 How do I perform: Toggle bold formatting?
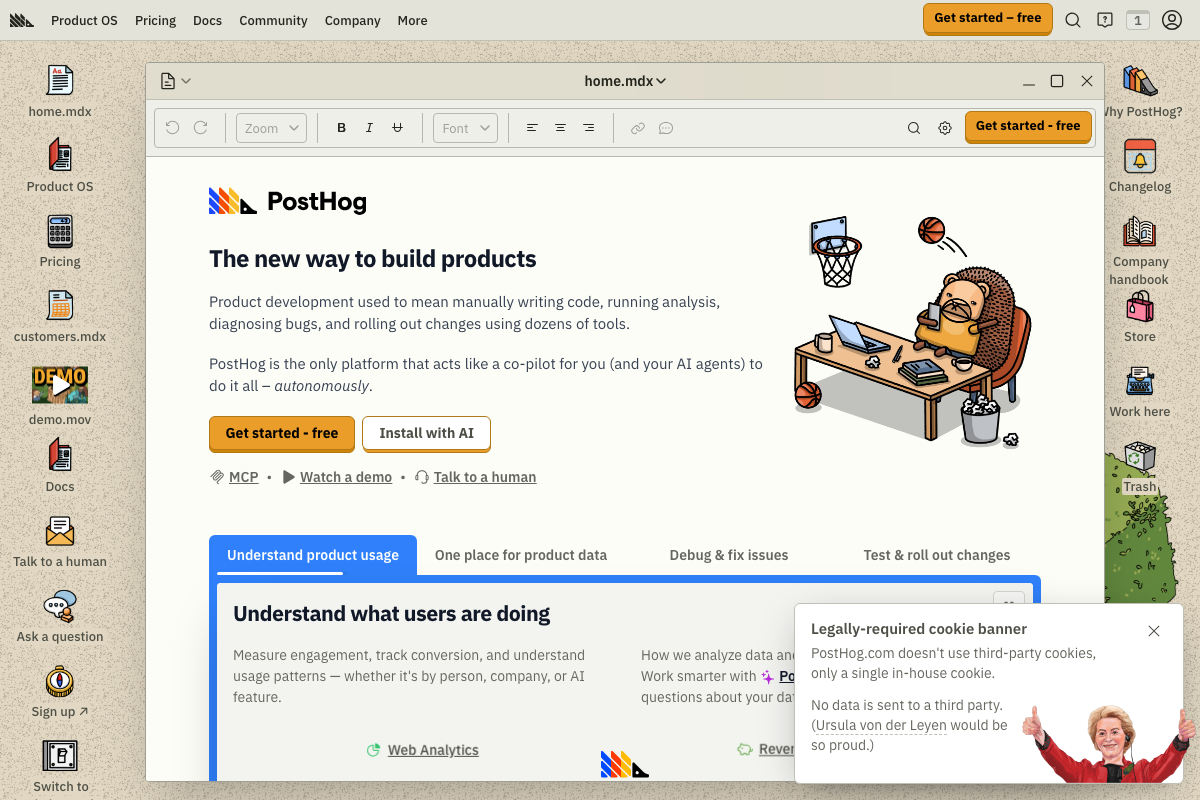[x=341, y=128]
